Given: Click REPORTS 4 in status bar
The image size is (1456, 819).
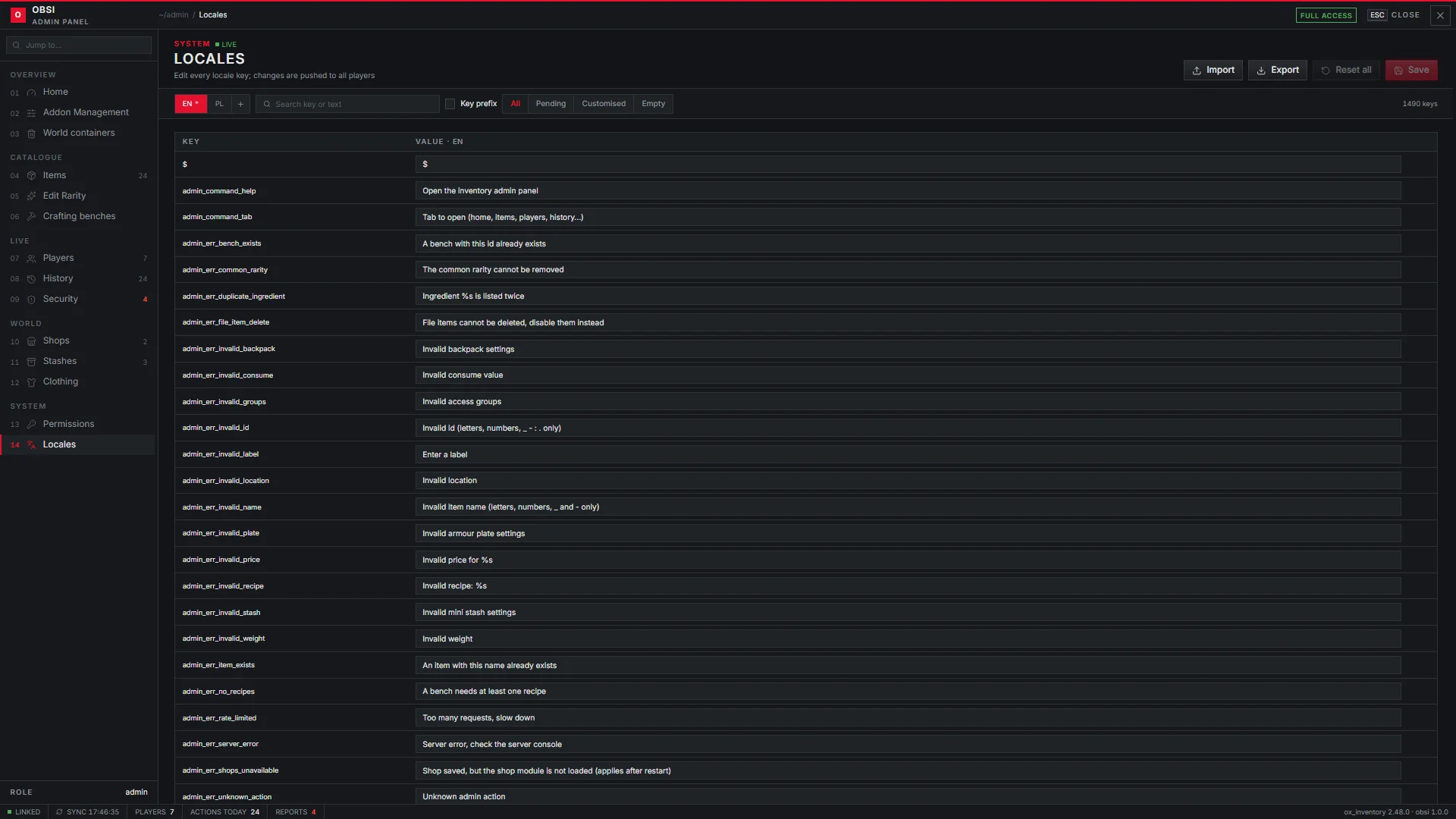Looking at the screenshot, I should (296, 812).
